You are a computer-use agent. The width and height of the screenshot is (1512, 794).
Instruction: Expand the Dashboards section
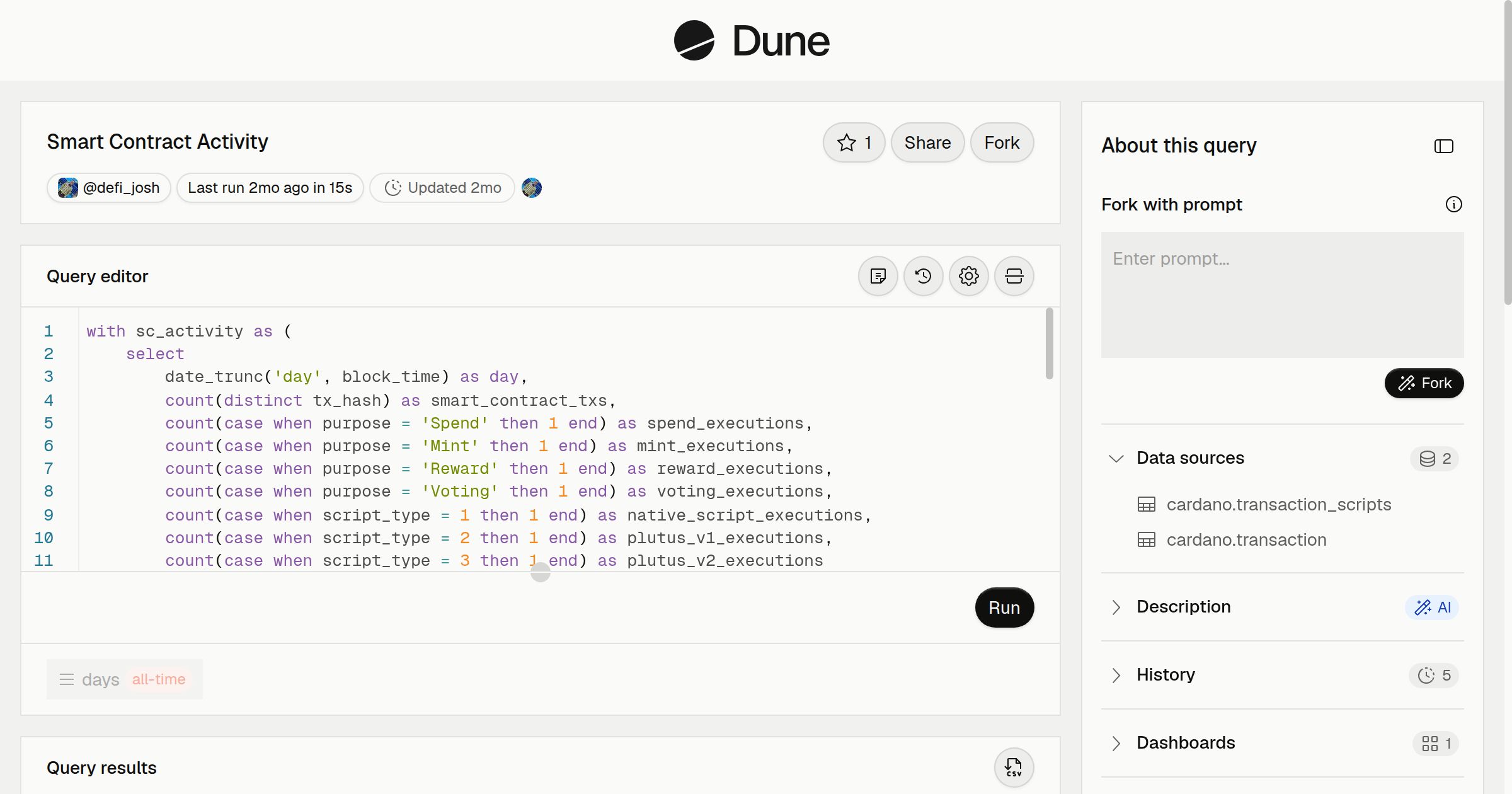[1116, 743]
